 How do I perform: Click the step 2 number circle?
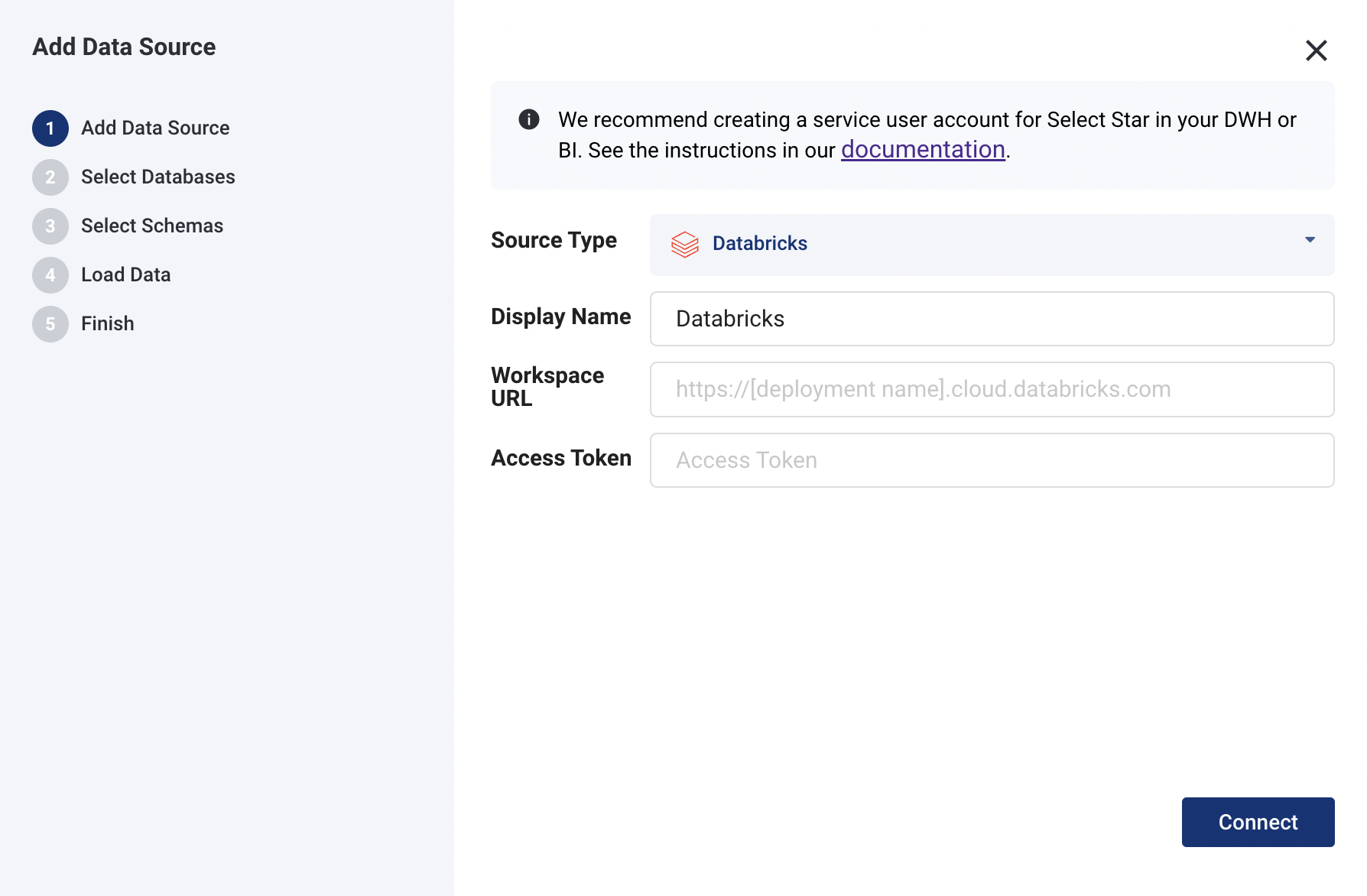tap(50, 177)
